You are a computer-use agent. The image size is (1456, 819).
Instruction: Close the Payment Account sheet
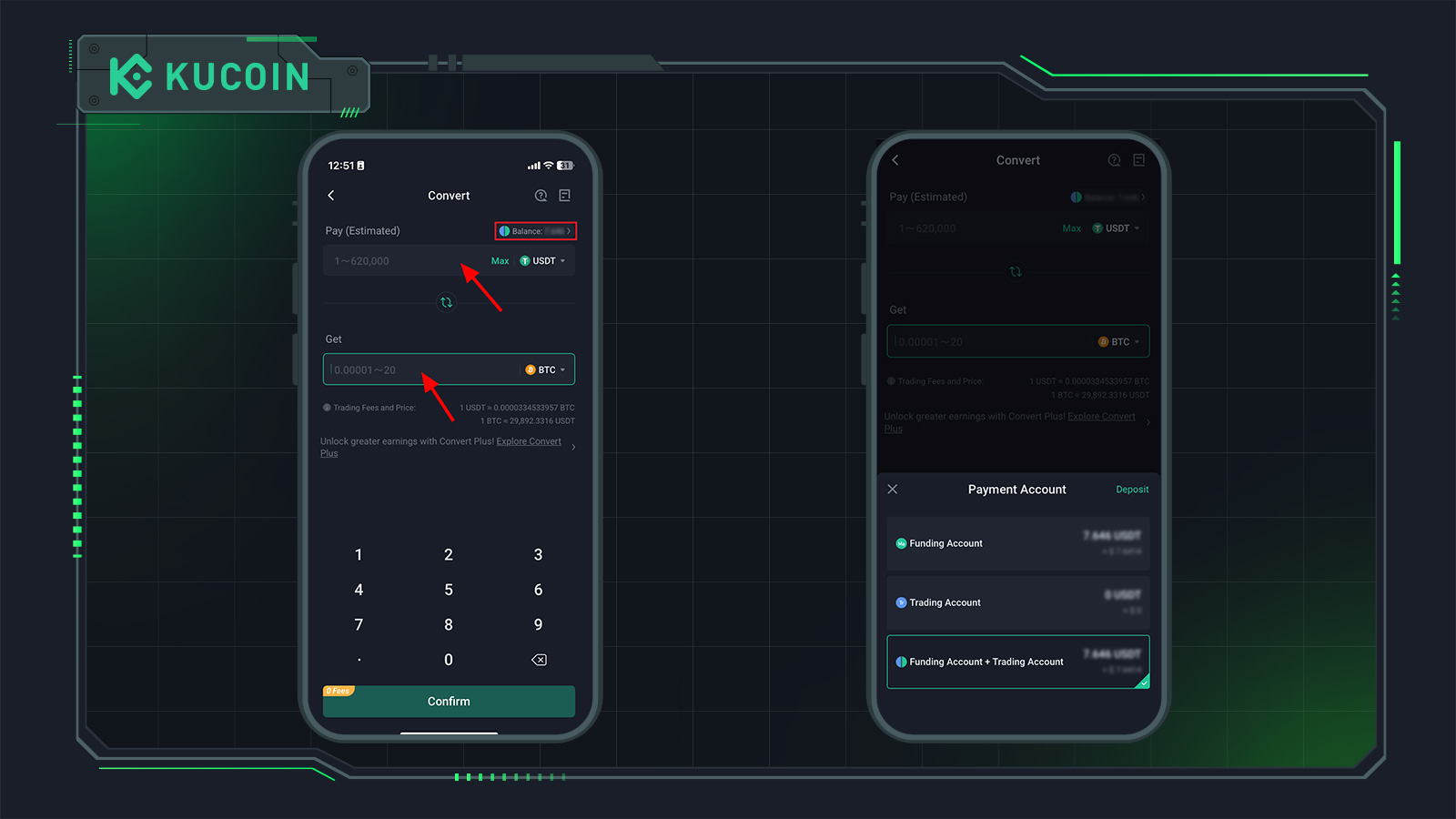[893, 490]
